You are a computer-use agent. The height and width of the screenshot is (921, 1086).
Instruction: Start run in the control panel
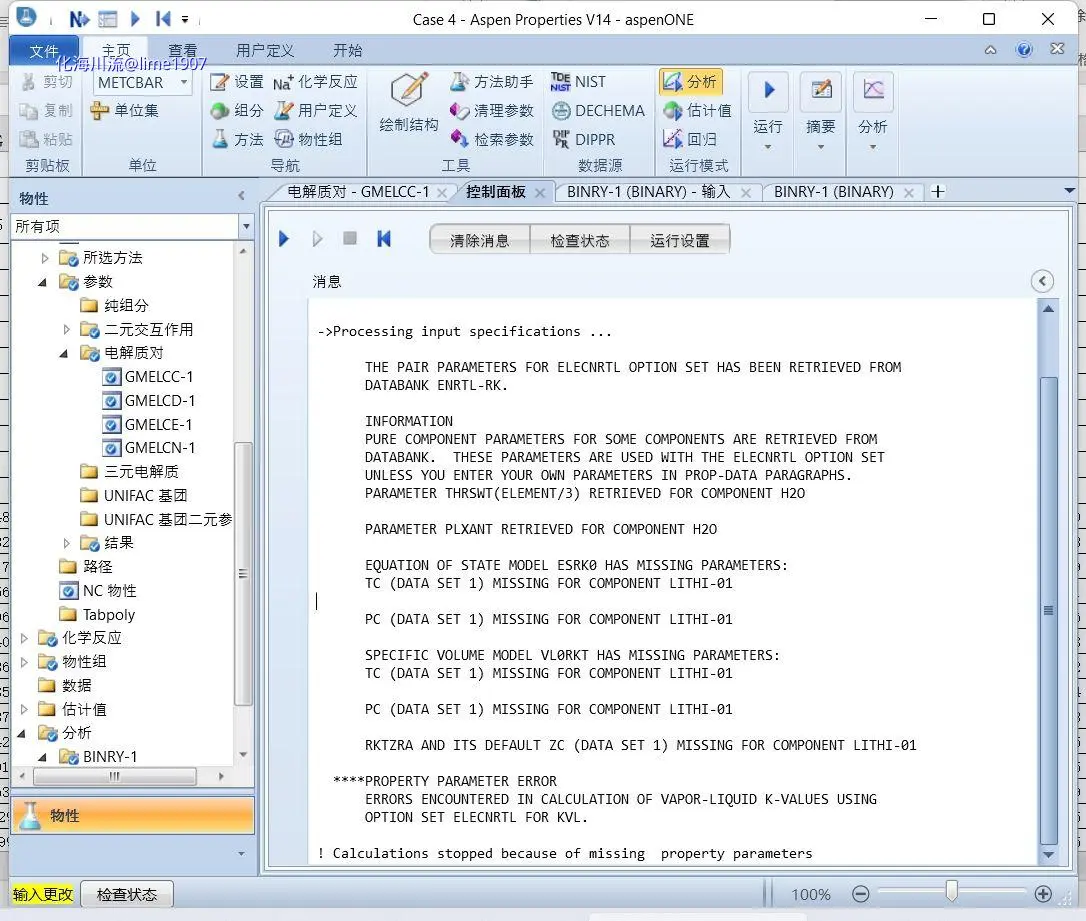coord(284,239)
